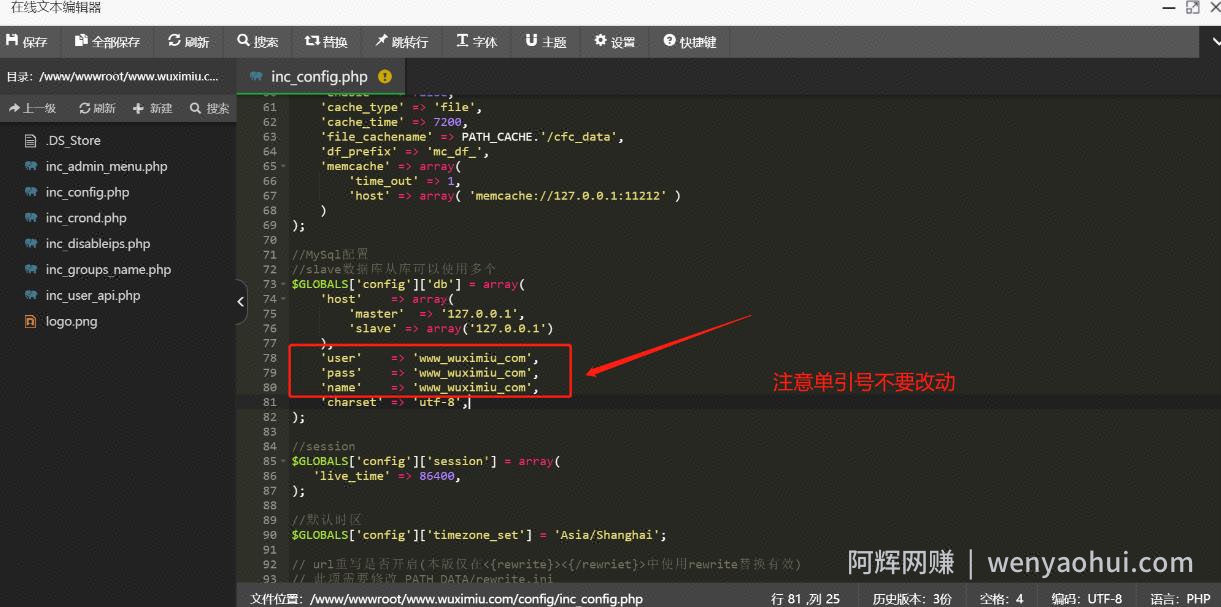Image resolution: width=1221 pixels, height=607 pixels.
Task: Open the 搜索 search tool in toolbar
Action: (x=258, y=42)
